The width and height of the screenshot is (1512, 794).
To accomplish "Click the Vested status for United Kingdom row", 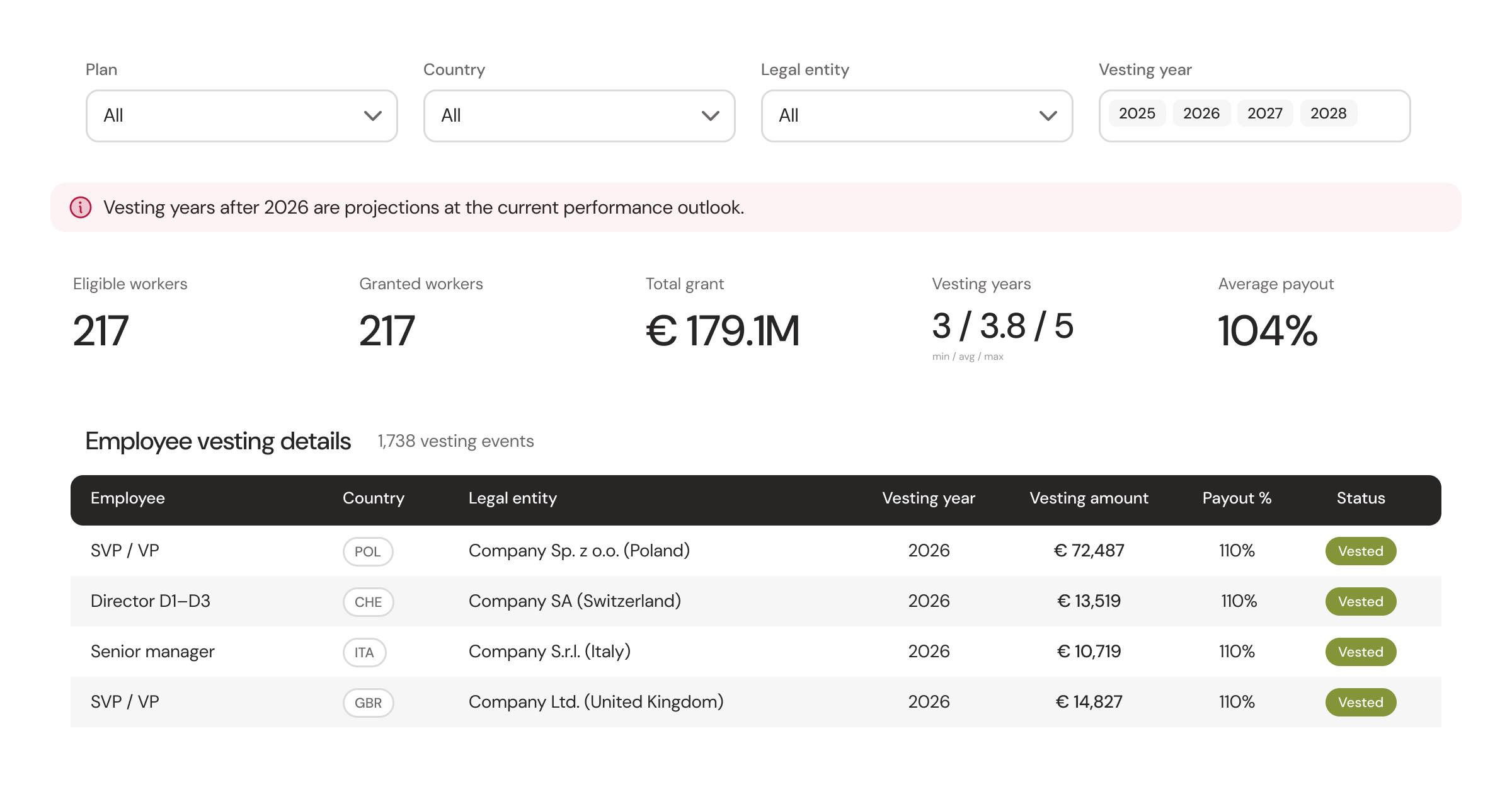I will pos(1361,702).
